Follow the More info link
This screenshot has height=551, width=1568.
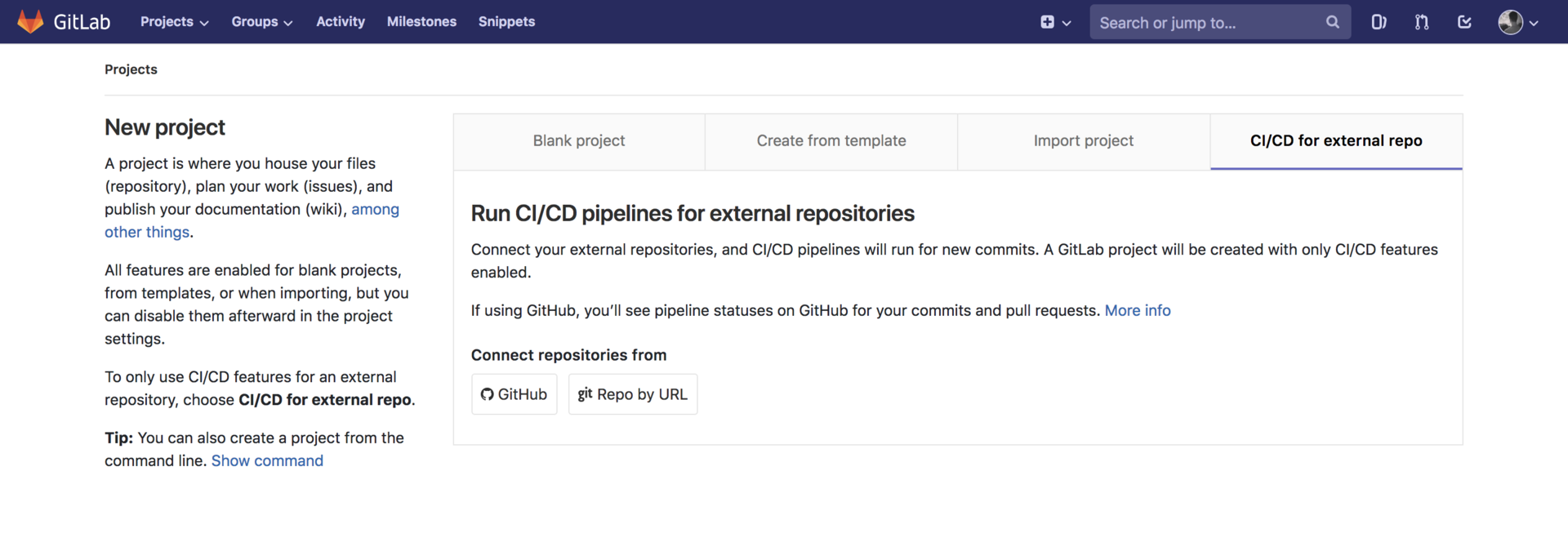[x=1138, y=311]
